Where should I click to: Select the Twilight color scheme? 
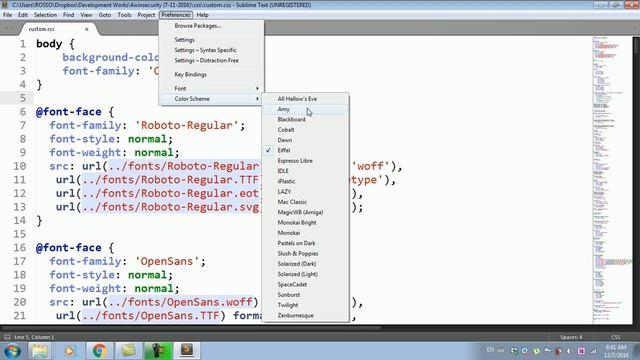click(x=305, y=305)
